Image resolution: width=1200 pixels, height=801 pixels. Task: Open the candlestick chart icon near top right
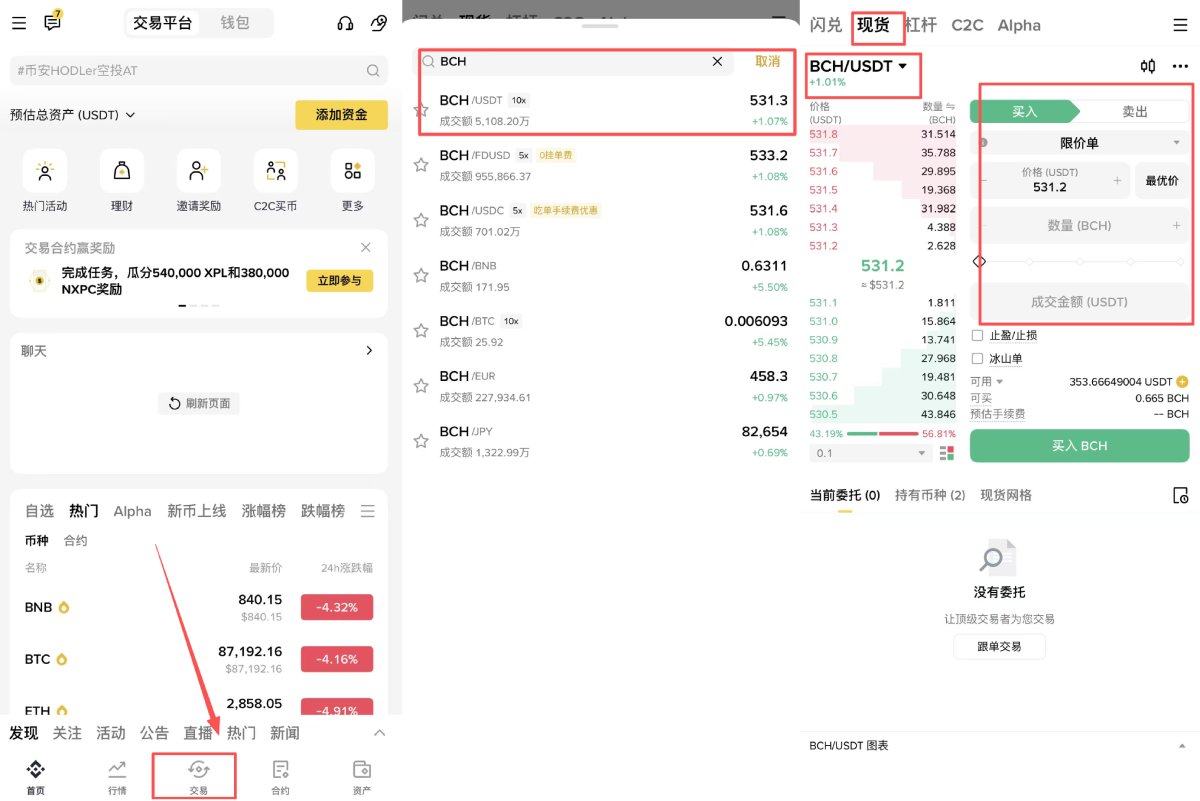click(x=1146, y=66)
